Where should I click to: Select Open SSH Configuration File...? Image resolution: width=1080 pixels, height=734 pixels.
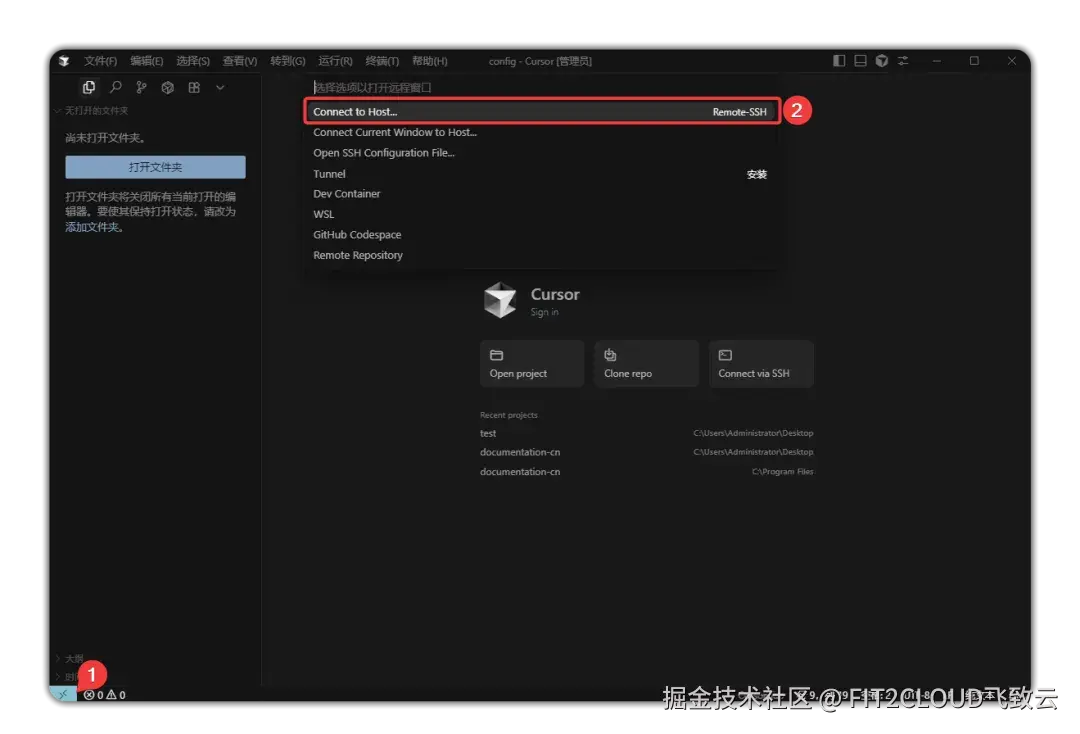point(542,153)
